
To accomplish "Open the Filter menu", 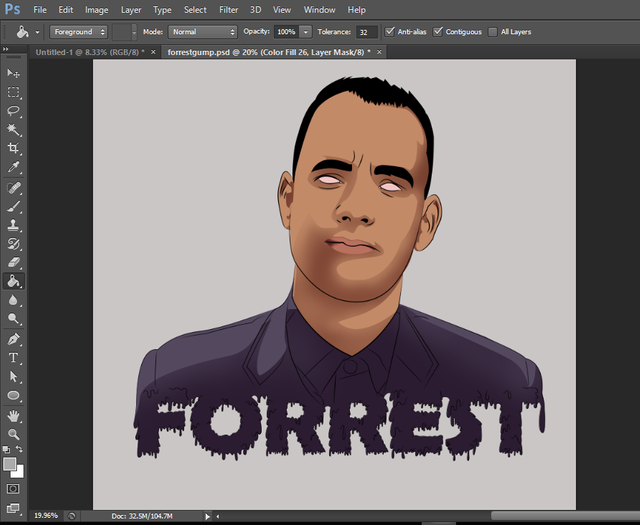I will (x=228, y=9).
